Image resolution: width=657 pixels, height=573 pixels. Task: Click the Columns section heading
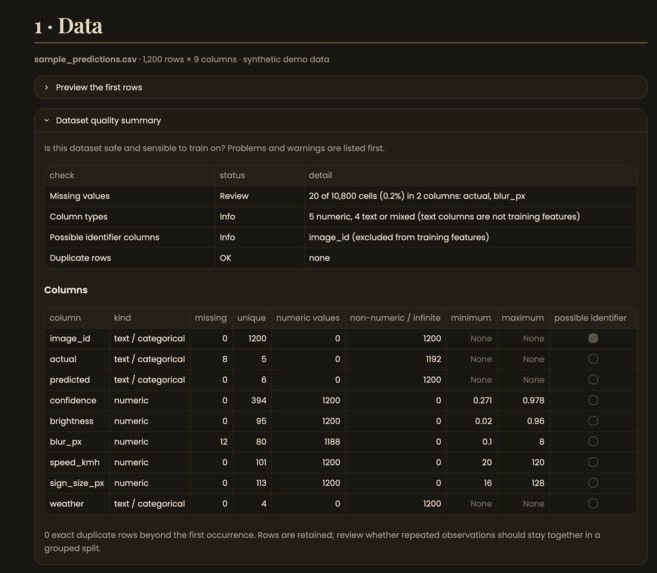66,290
